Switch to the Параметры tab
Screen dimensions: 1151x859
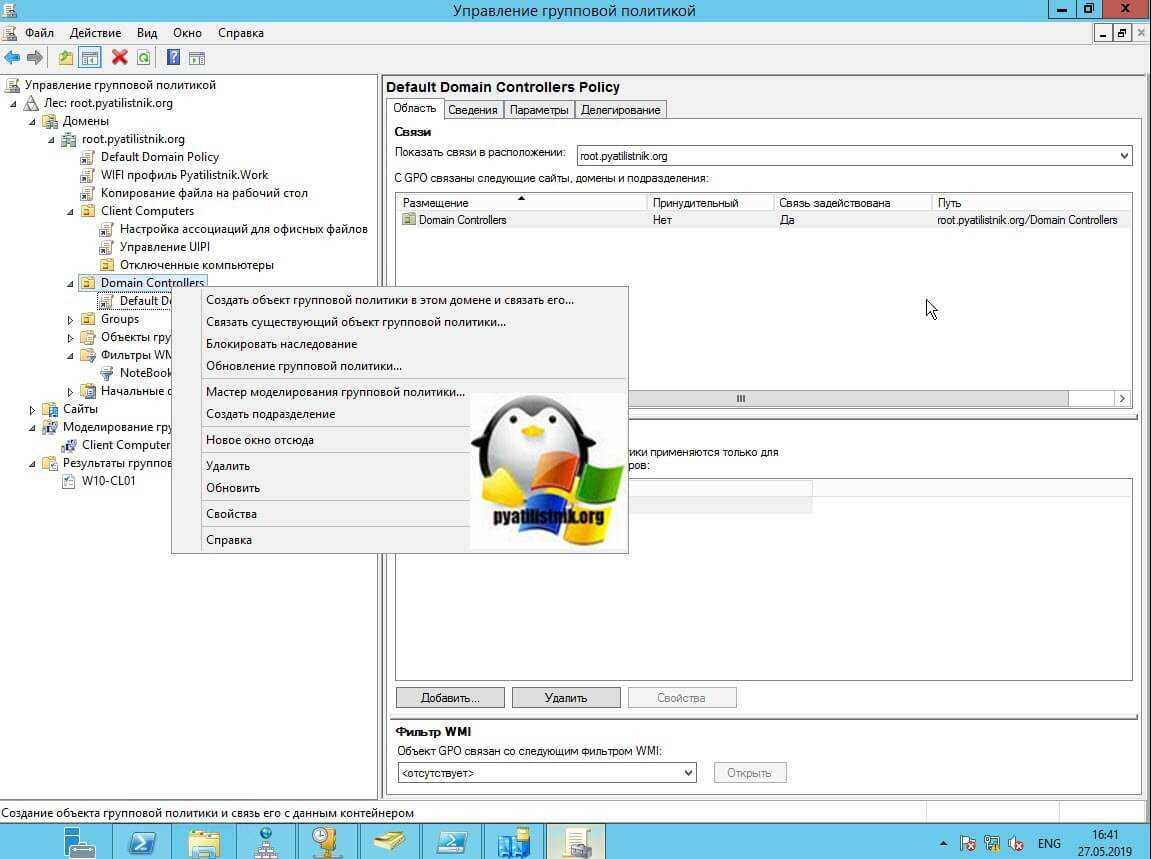(x=539, y=110)
